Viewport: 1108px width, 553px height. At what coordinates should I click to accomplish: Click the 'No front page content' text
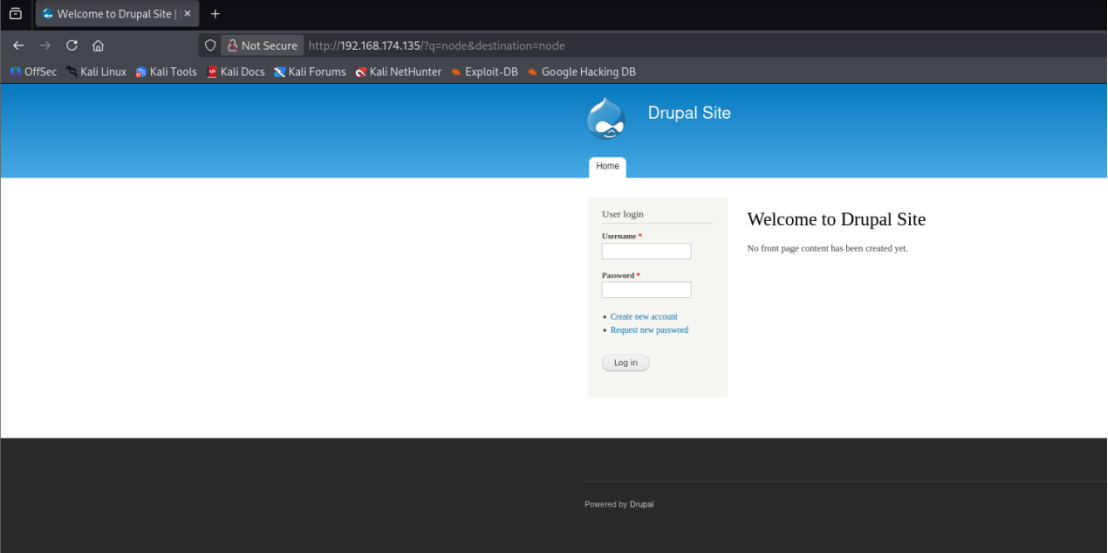[827, 249]
